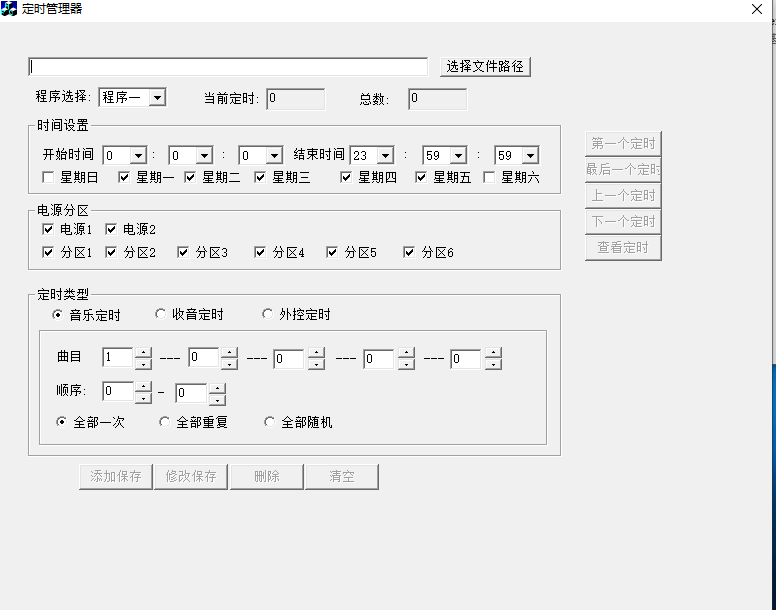Viewport: 776px width, 610px height.
Task: Uncheck the 星期四 checkbox
Action: [346, 177]
